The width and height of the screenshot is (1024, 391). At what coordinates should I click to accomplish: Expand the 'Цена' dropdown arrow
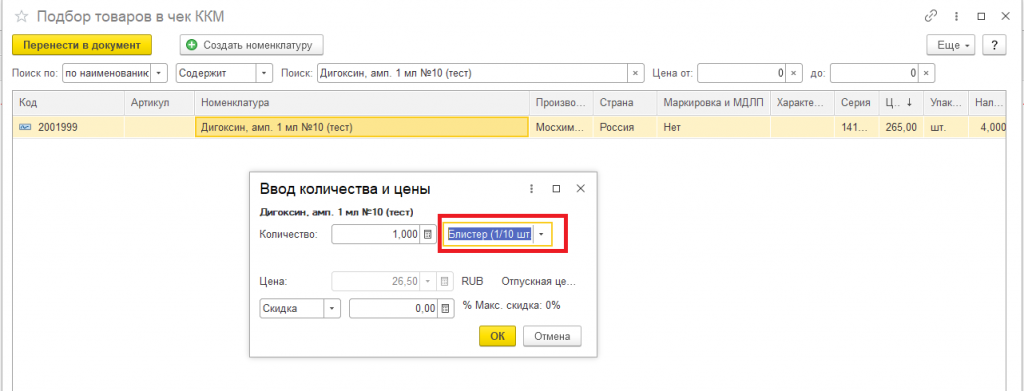click(428, 282)
